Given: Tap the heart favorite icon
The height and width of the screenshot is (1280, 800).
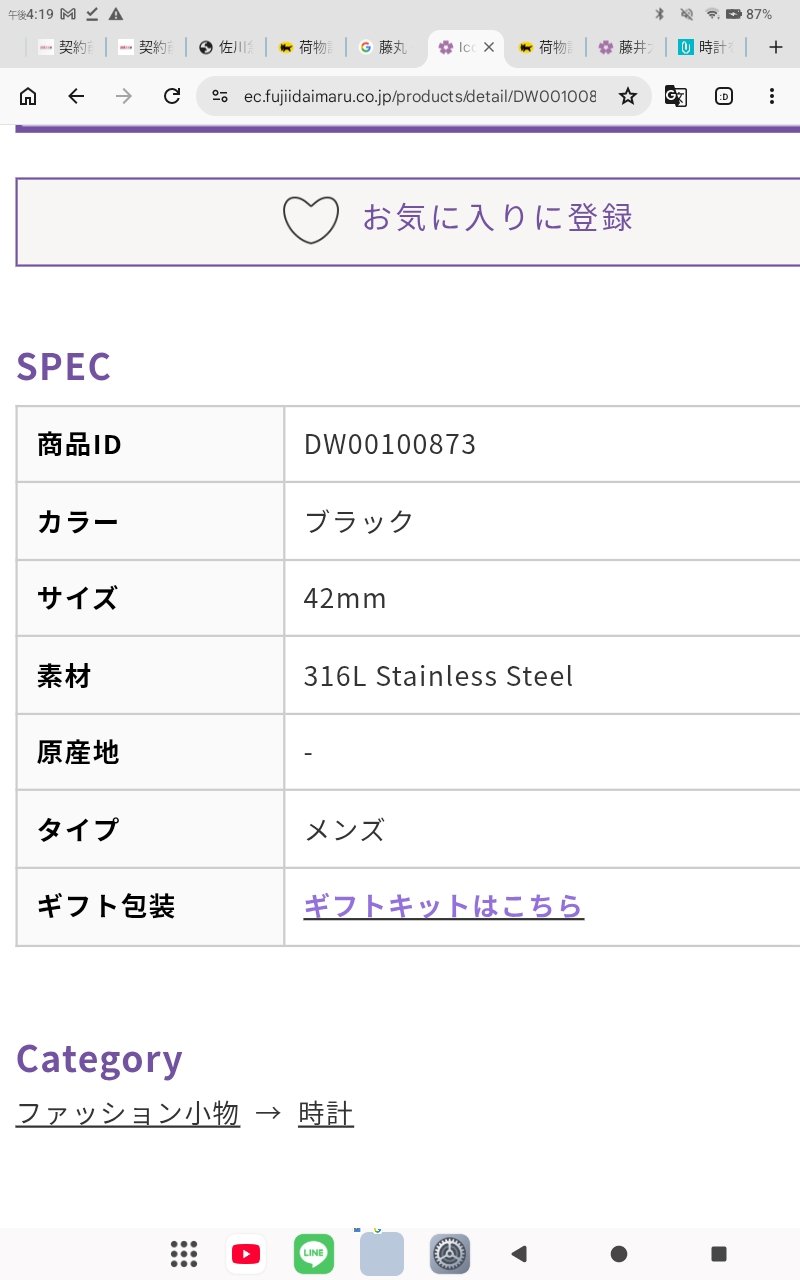Looking at the screenshot, I should click(311, 220).
